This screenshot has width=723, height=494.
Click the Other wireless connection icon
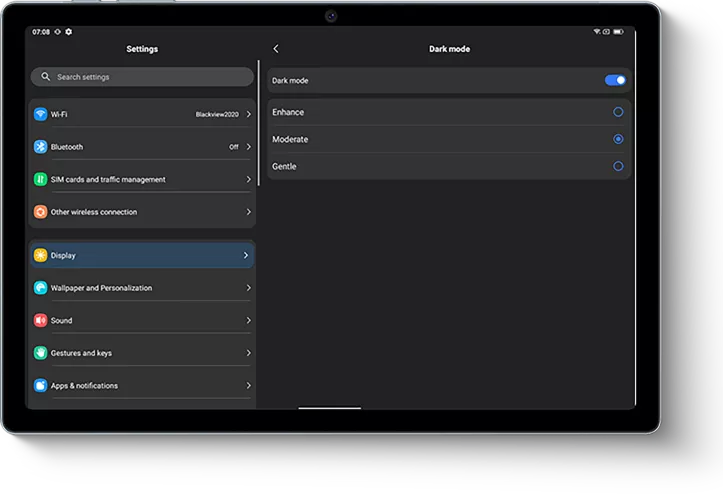[41, 212]
